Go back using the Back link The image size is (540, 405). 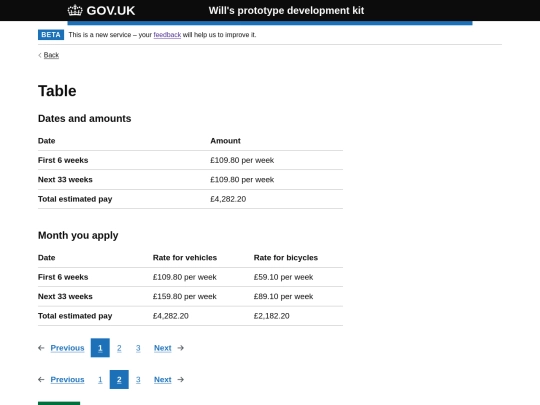click(x=51, y=55)
